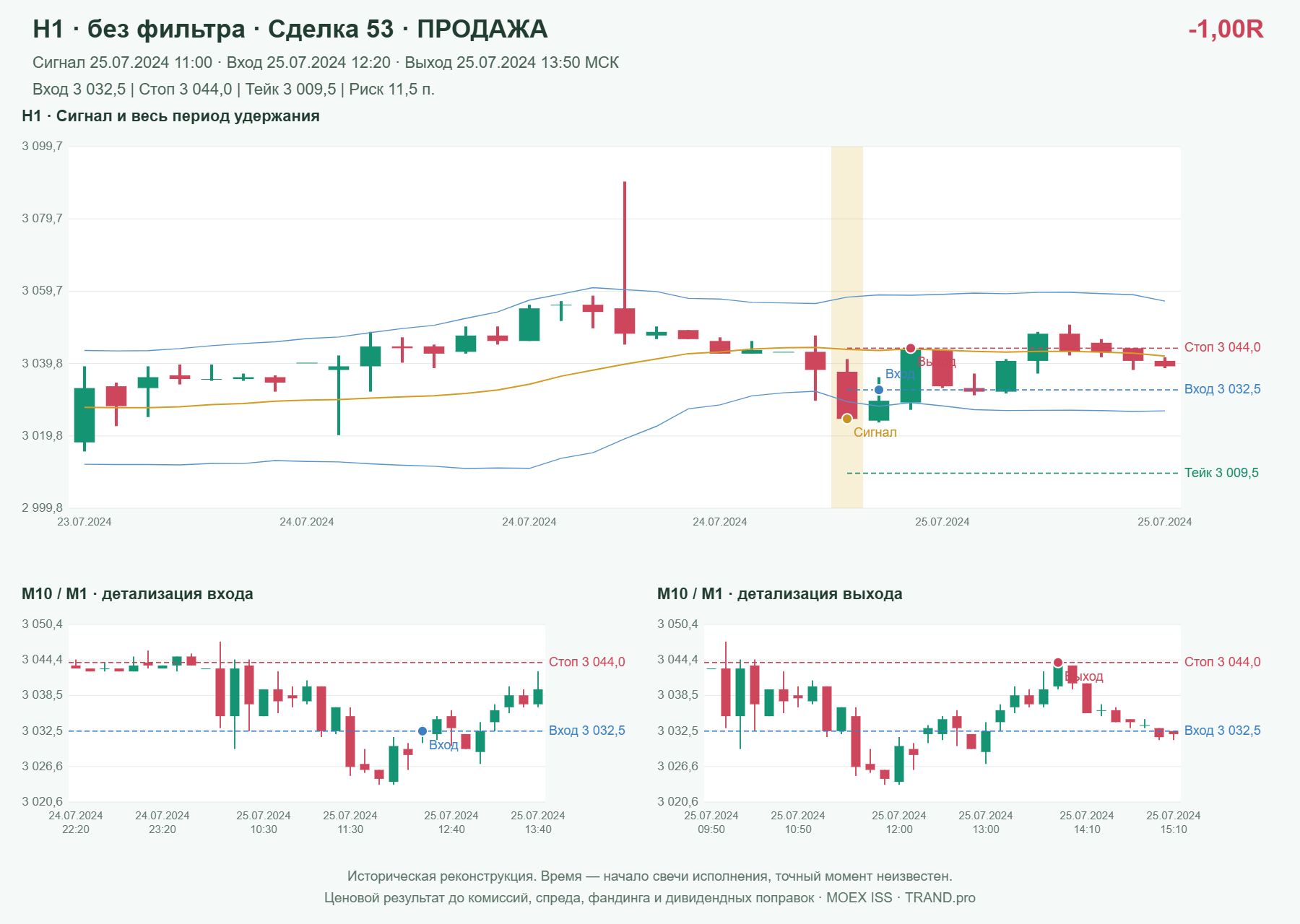This screenshot has width=1300, height=924.
Task: Click the 'Вход 3 032,5' label of the exit detail chart
Action: pos(1222,731)
